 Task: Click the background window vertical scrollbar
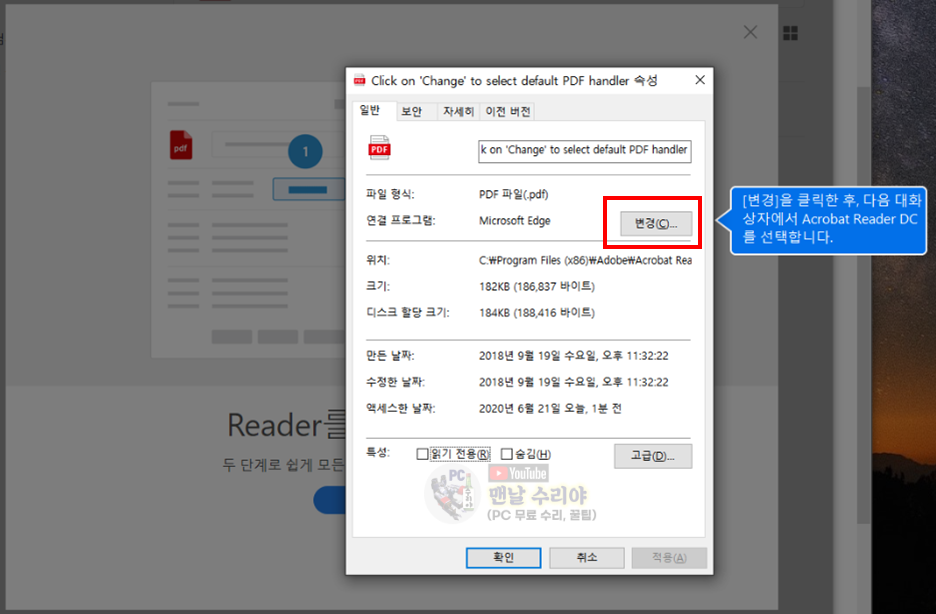click(863, 304)
